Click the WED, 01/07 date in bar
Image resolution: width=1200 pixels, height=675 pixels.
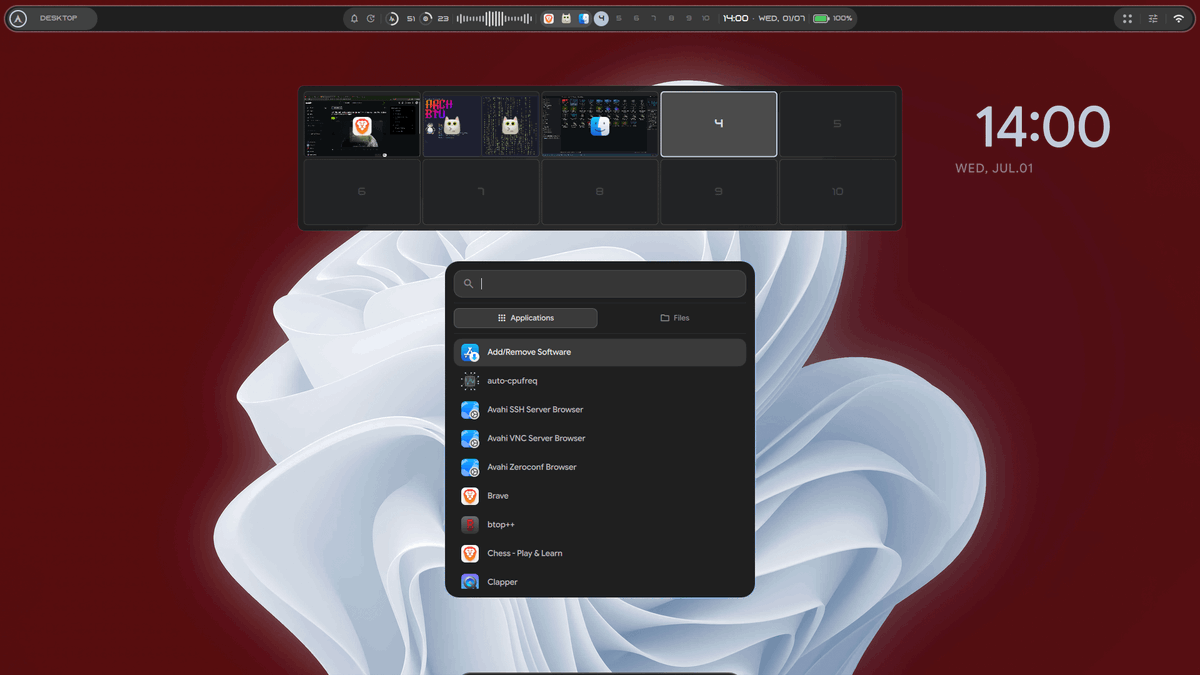click(x=782, y=18)
